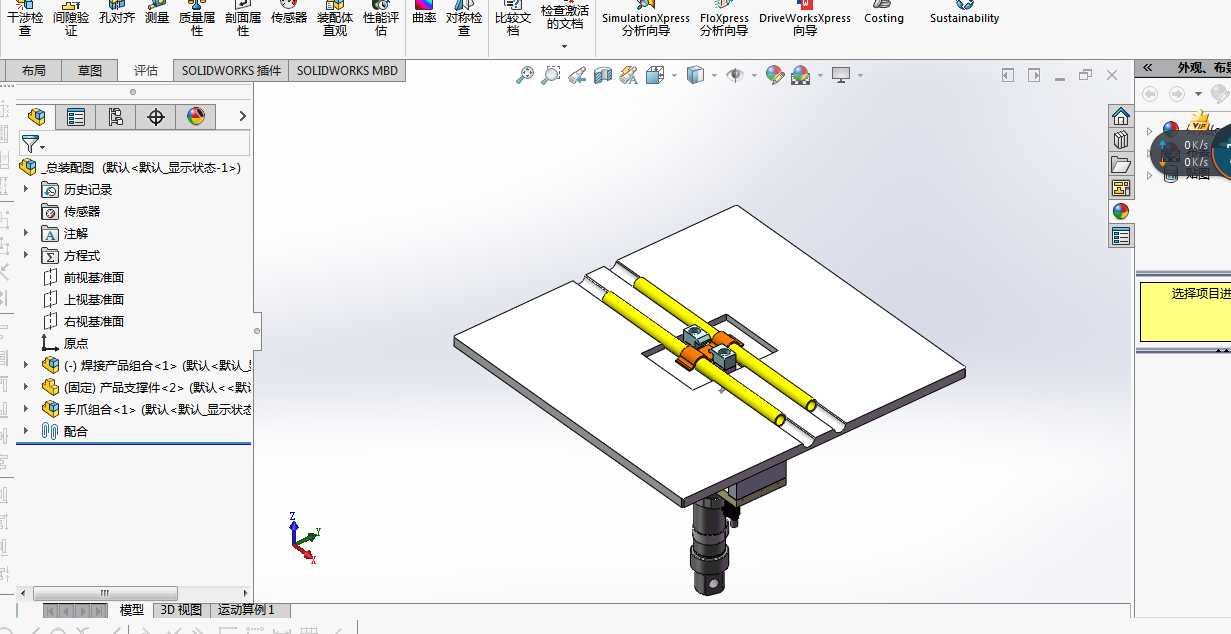
Task: Expand the 配合 mates folder
Action: [x=26, y=431]
